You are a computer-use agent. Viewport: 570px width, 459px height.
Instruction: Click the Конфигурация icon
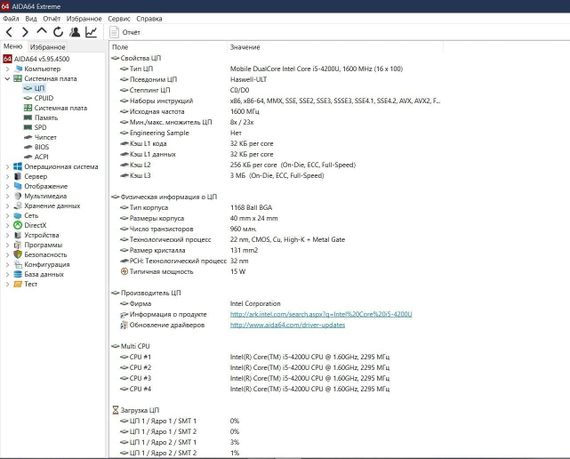[x=18, y=265]
